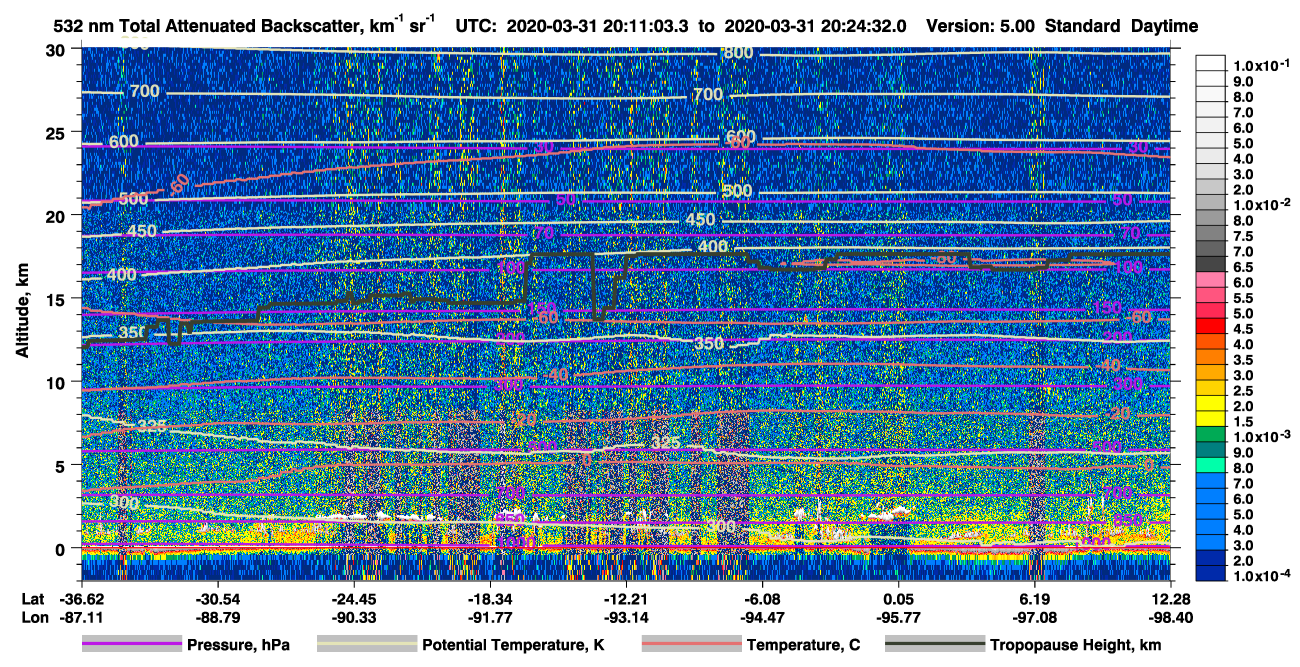Click longitude value -88.79
The width and height of the screenshot is (1300, 667).
point(218,617)
